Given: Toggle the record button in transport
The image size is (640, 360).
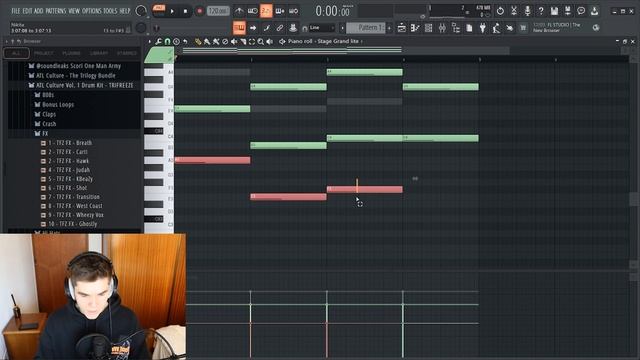Looking at the screenshot, I should [199, 11].
